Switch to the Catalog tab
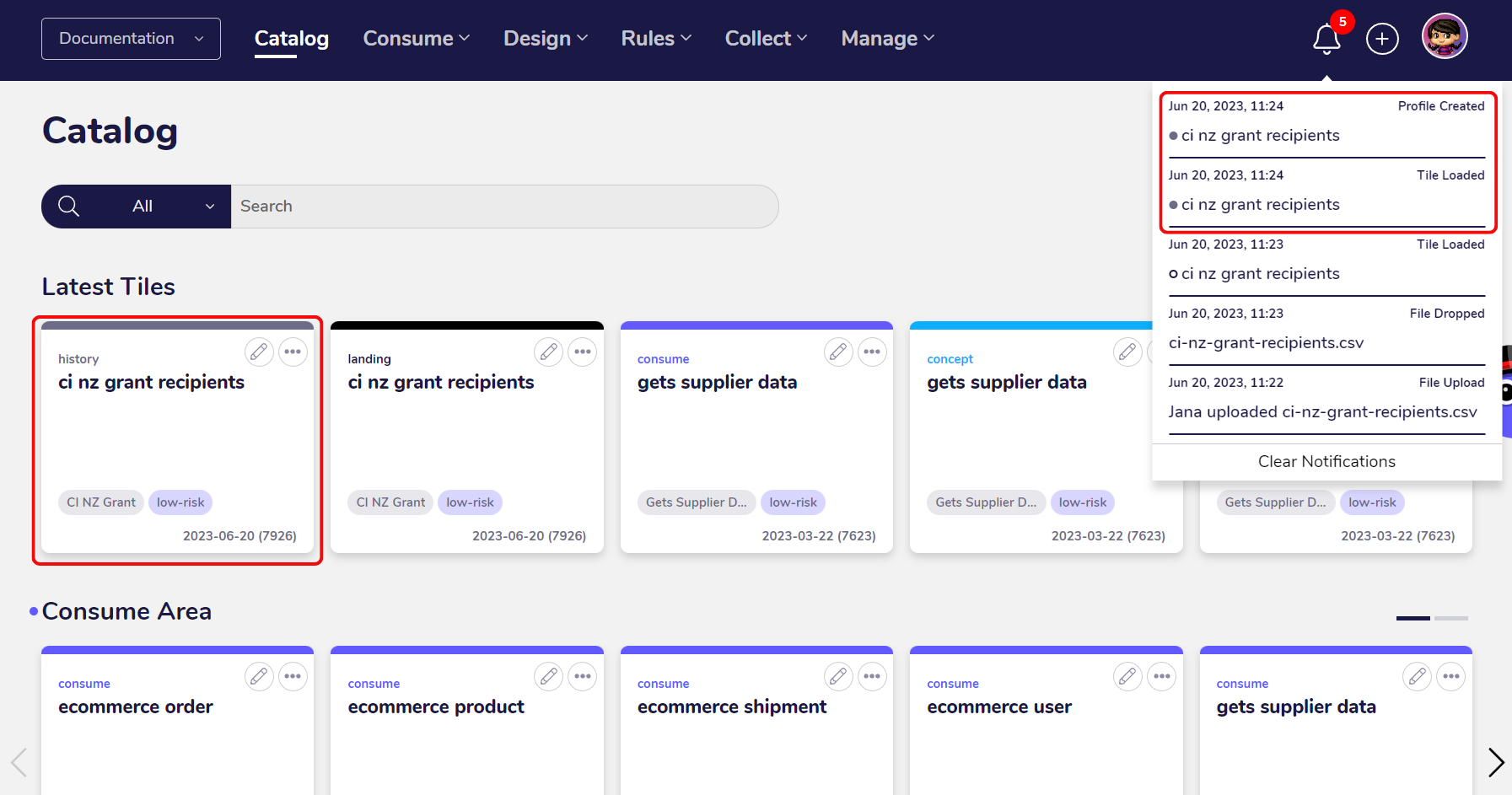Viewport: 1512px width, 795px height. tap(292, 39)
